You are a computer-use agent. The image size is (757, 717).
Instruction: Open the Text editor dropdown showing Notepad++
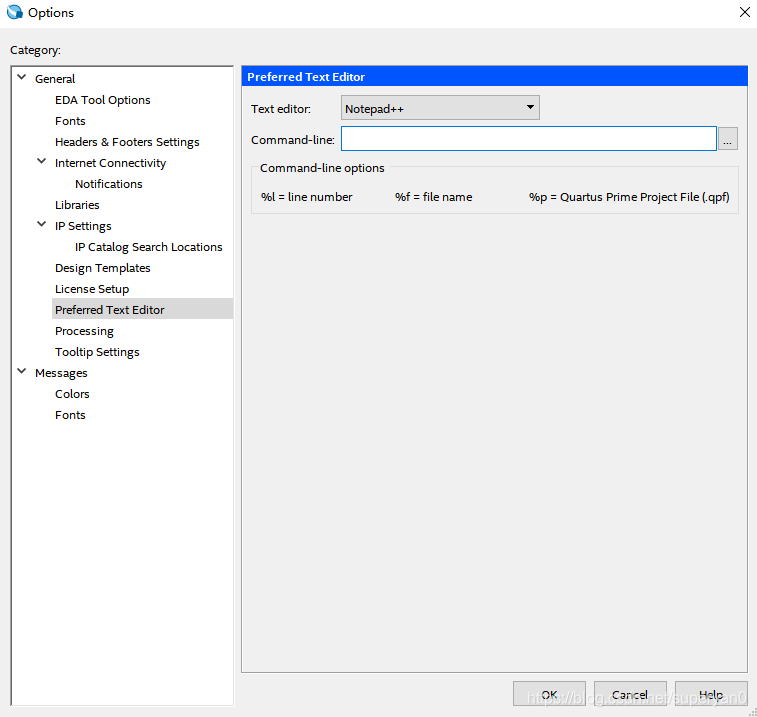pyautogui.click(x=440, y=108)
